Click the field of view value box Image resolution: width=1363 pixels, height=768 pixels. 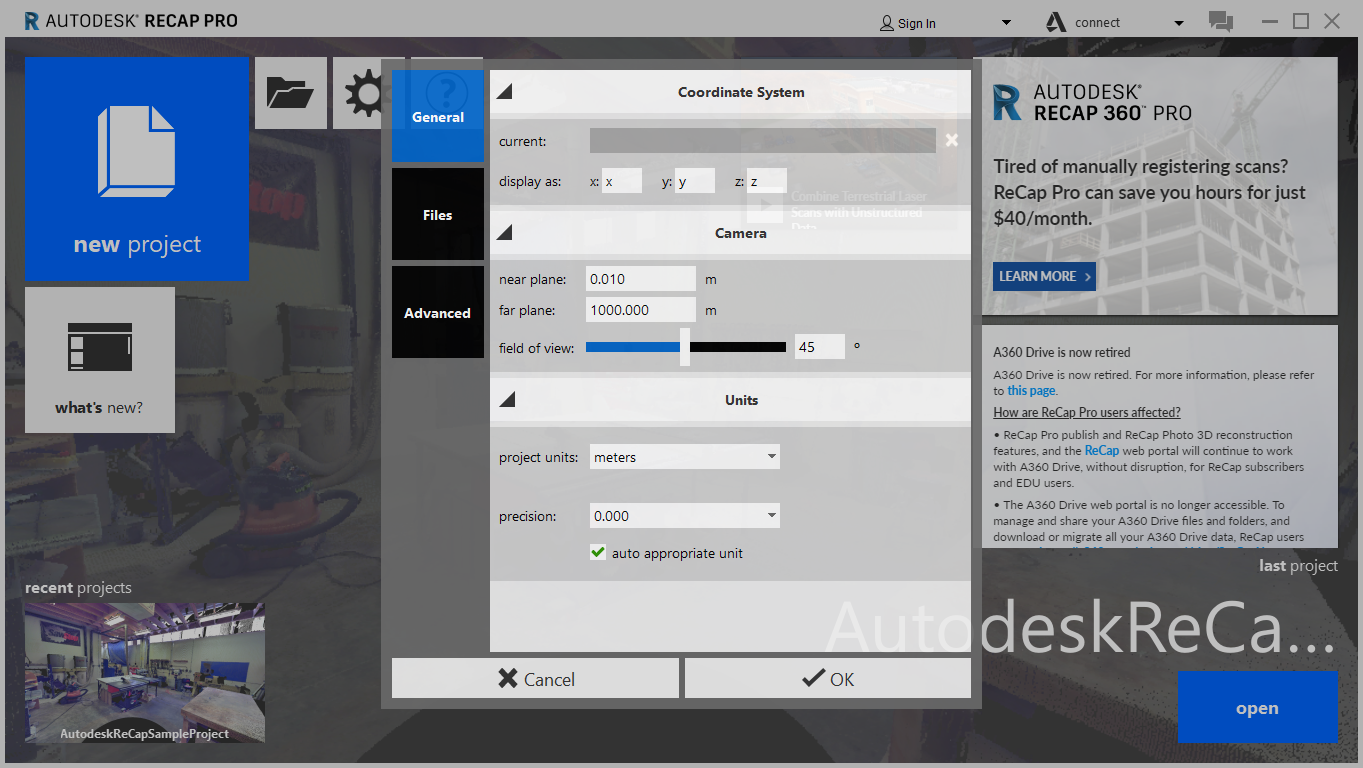coord(820,347)
